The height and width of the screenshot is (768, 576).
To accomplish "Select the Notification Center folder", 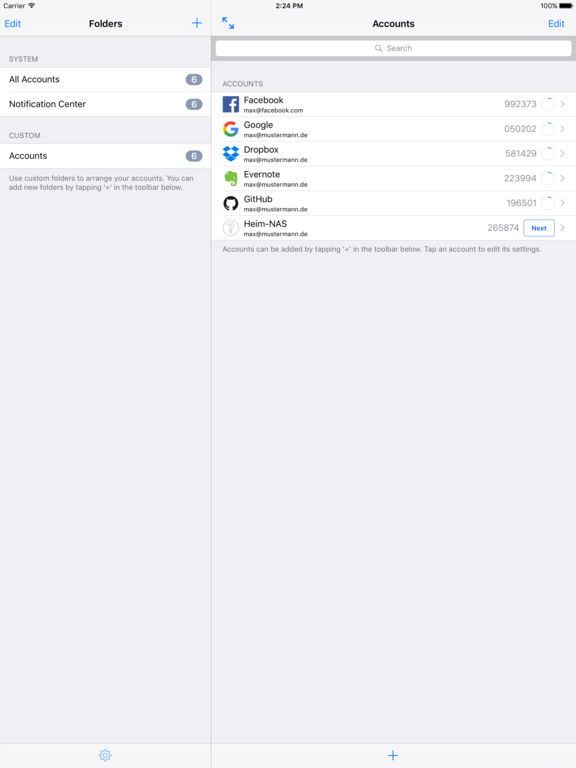I will 105,104.
